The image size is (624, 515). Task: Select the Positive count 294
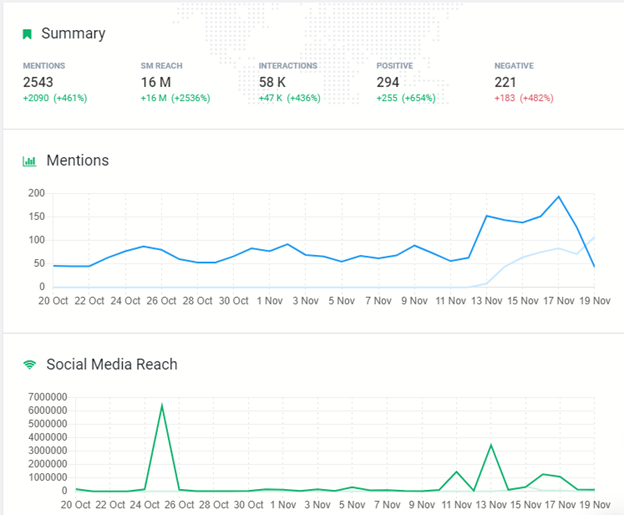[388, 83]
